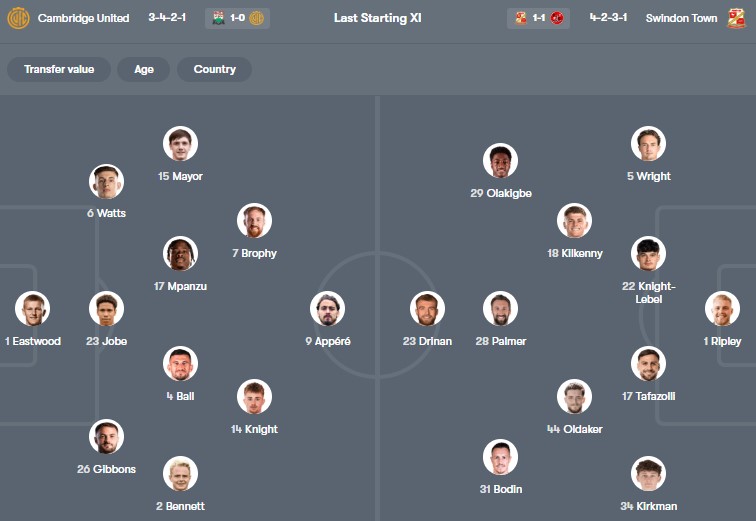The image size is (756, 521).
Task: Click Mpanzu's player photo
Action: (x=180, y=254)
